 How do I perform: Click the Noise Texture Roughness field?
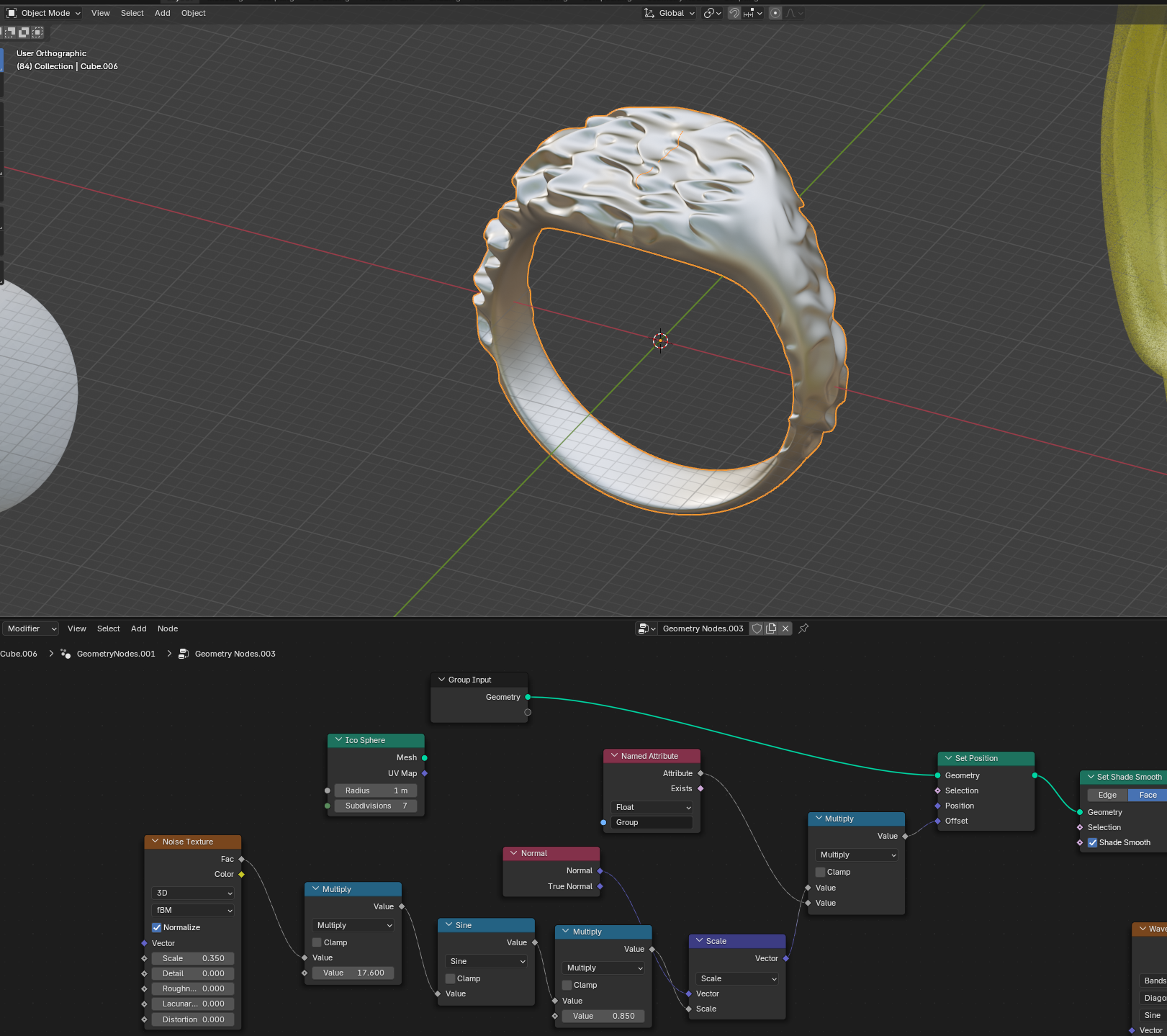193,988
